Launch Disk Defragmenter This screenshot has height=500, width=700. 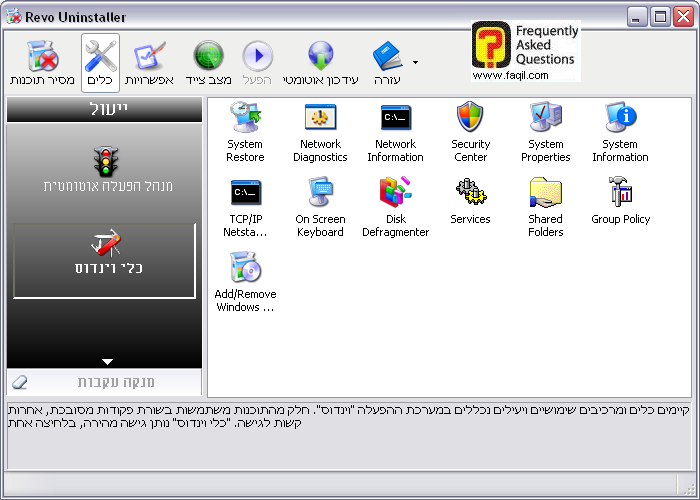(x=396, y=207)
